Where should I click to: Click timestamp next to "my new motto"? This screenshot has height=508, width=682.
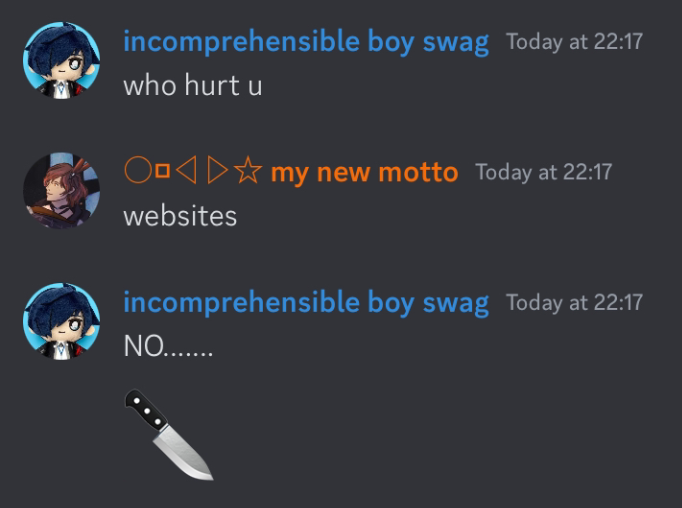click(544, 172)
